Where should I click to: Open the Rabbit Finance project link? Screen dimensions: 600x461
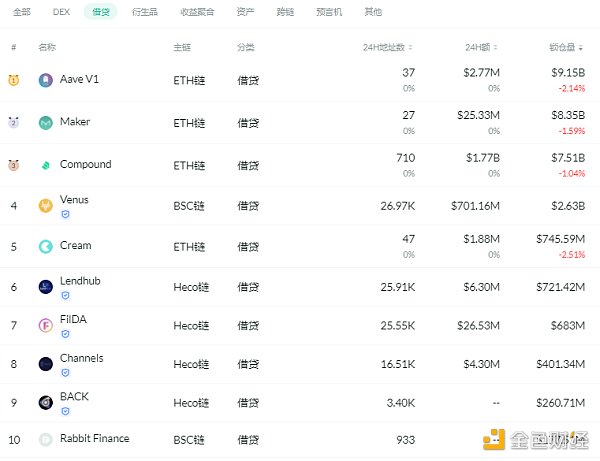95,438
